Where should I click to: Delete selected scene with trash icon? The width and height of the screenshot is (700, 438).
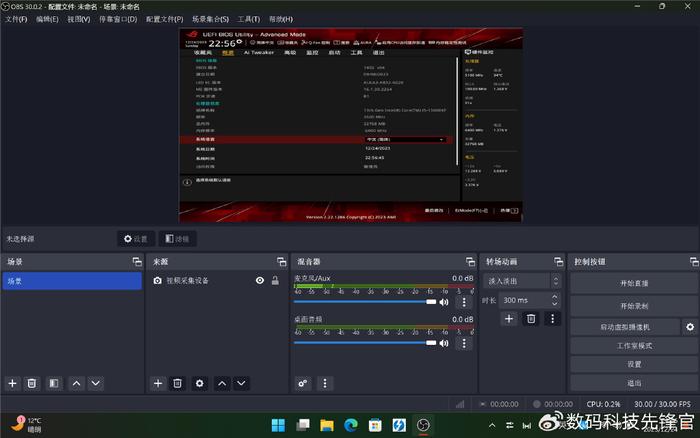coord(32,383)
